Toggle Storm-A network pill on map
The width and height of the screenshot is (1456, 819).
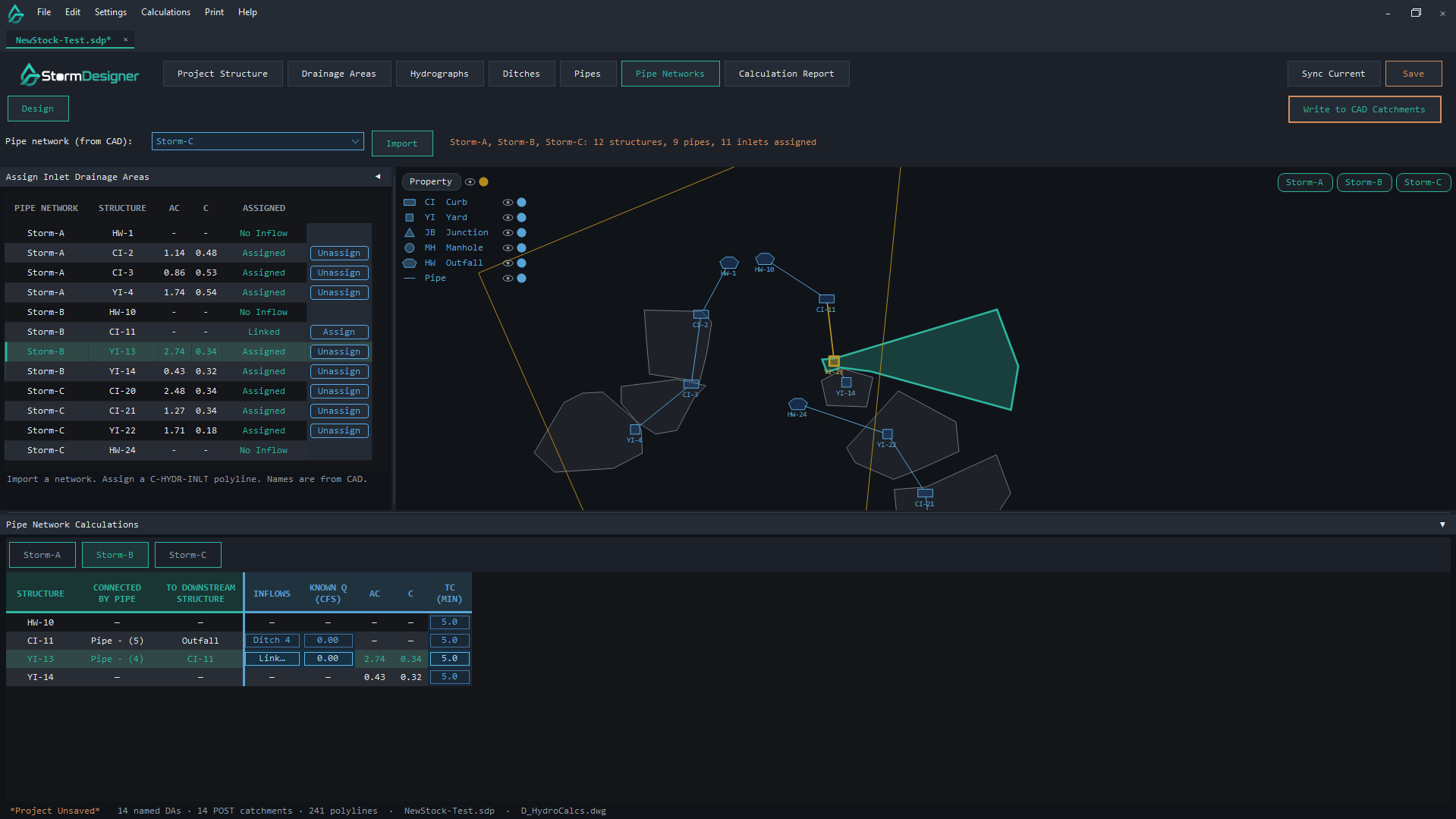pos(1305,183)
